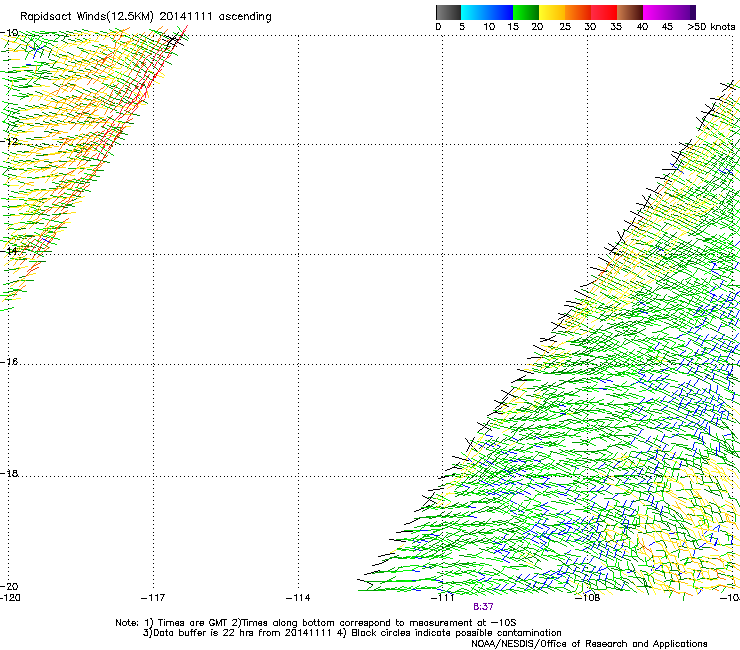Image resolution: width=740 pixels, height=650 pixels.
Task: Click the note line about Times are GMT
Action: pyautogui.click(x=316, y=623)
